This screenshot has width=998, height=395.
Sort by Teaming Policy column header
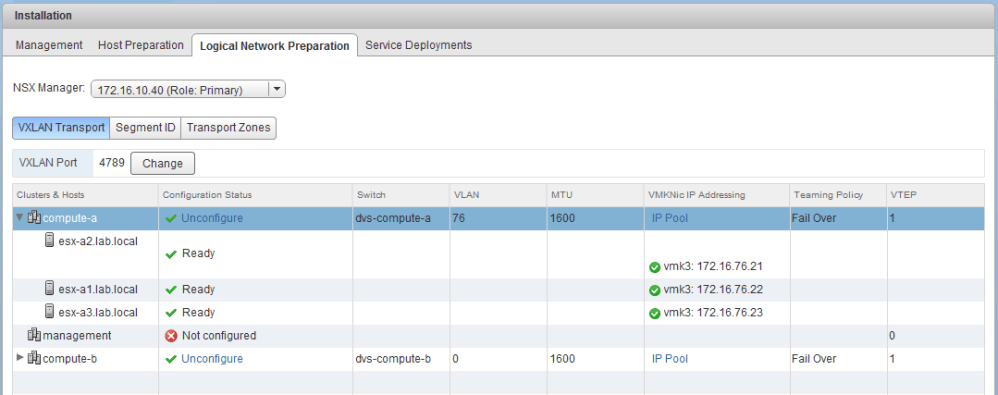click(837, 195)
